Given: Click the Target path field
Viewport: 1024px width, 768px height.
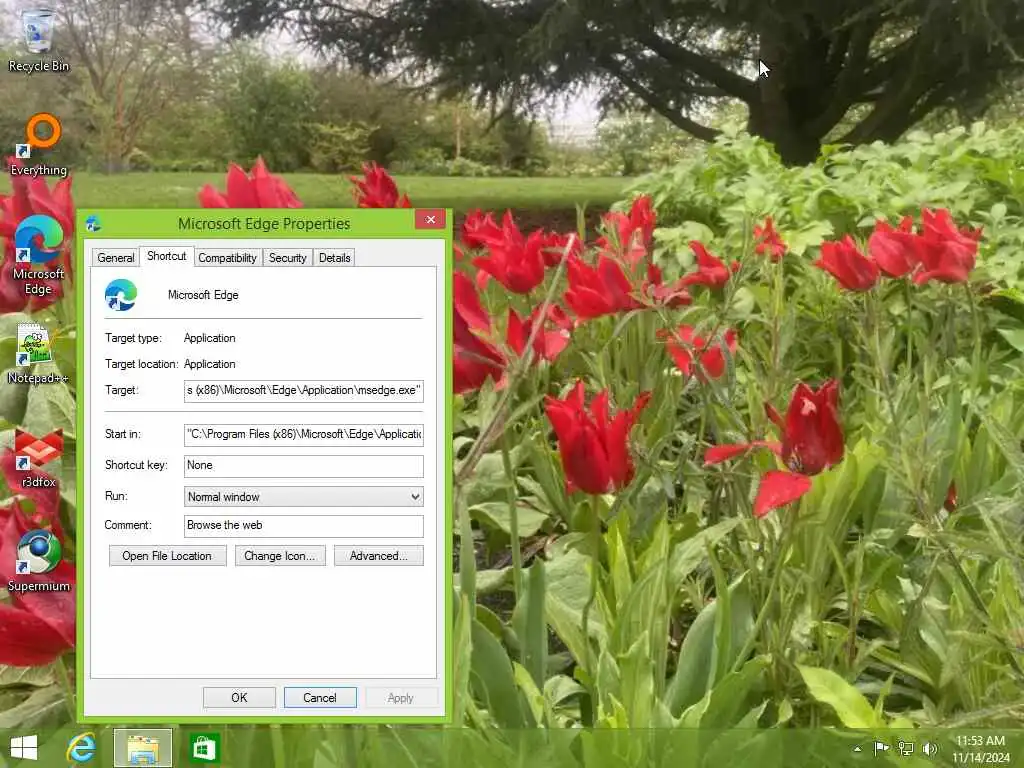Looking at the screenshot, I should (x=304, y=391).
